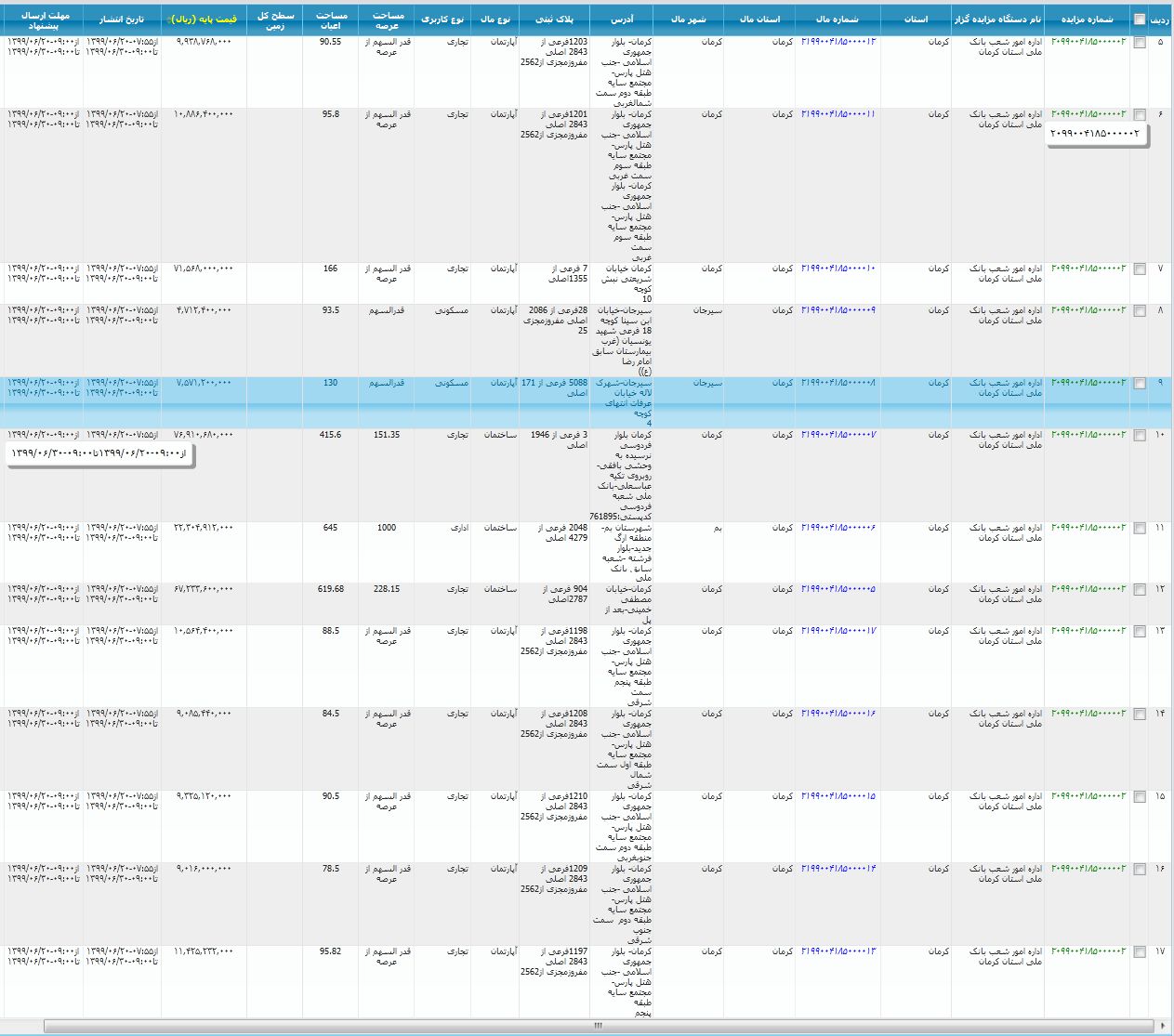
Task: Enable the checkbox for row ۱۵
Action: coord(1140,797)
